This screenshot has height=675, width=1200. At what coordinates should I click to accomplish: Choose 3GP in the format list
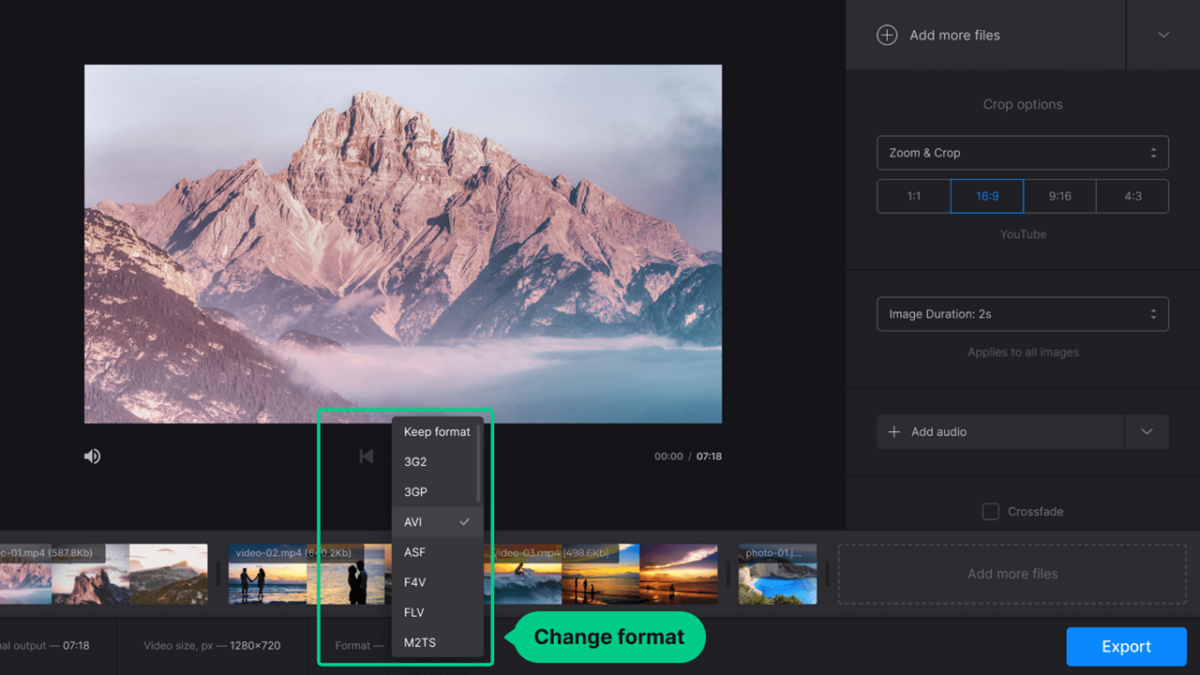point(437,492)
